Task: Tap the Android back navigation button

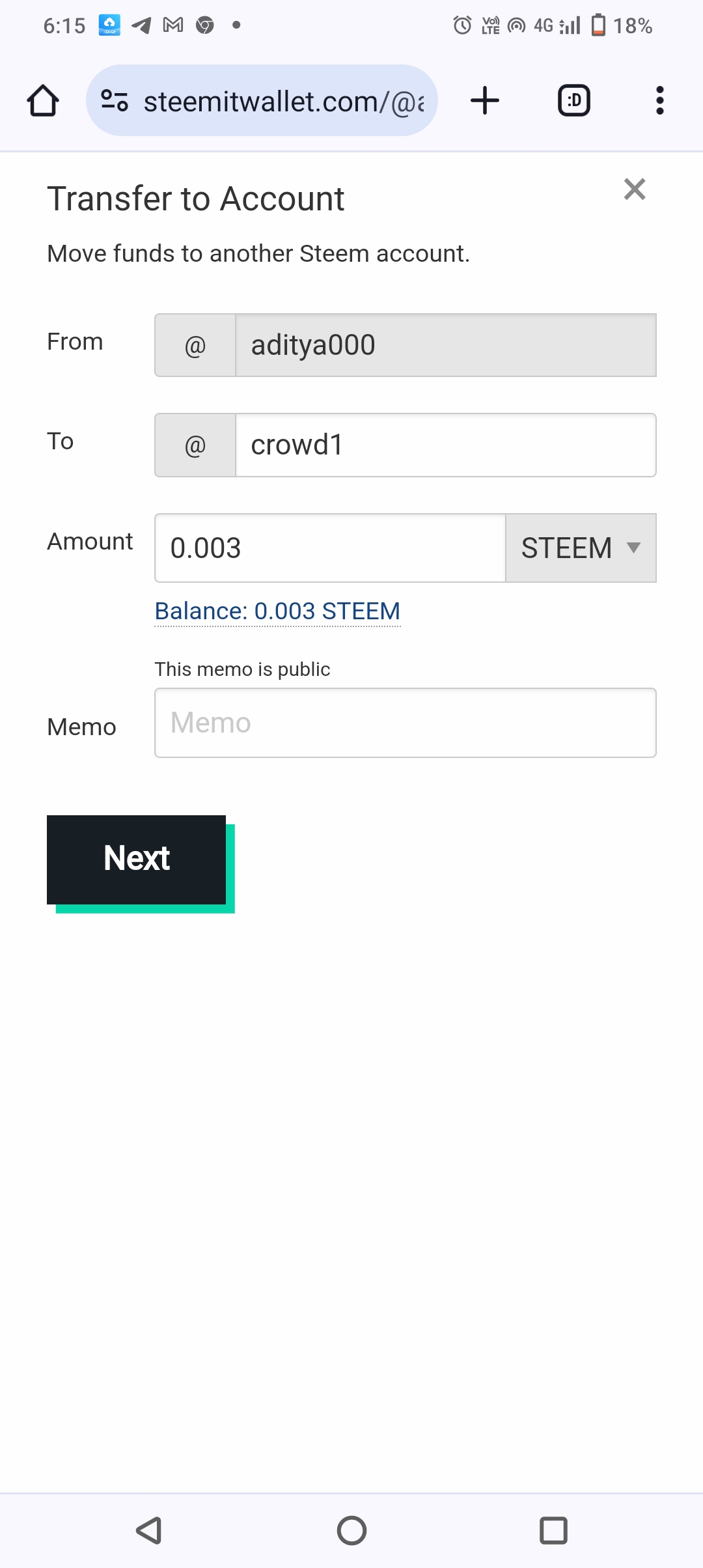Action: 149,1530
